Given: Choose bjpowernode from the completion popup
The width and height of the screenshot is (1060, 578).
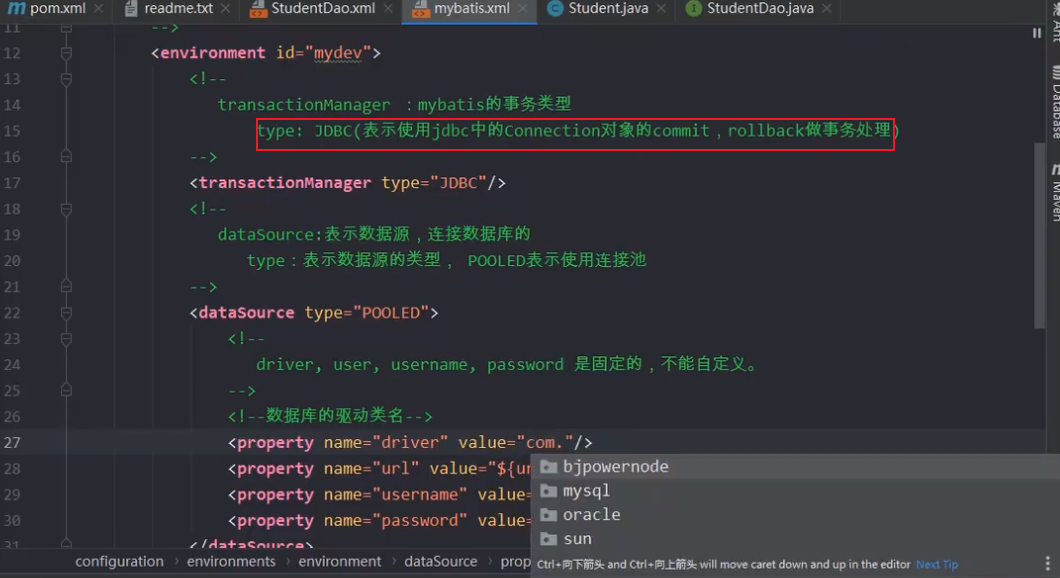Looking at the screenshot, I should tap(795, 466).
